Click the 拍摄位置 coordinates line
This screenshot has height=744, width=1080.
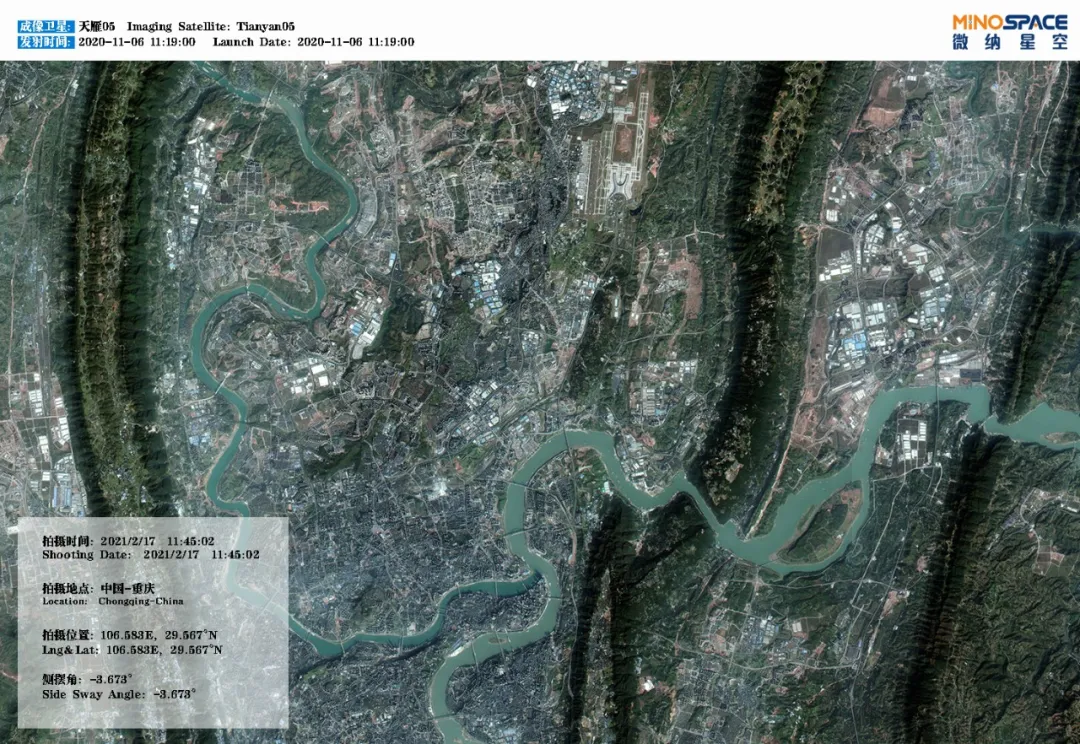click(x=129, y=634)
